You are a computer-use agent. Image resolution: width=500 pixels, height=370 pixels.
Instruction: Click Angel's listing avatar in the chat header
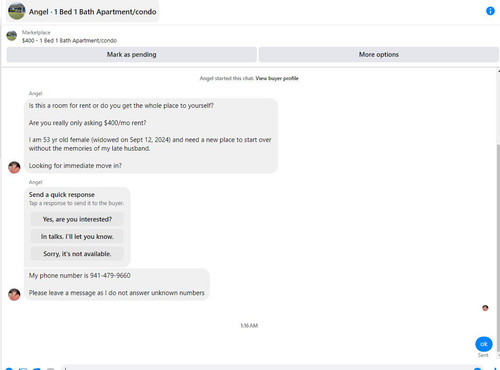pyautogui.click(x=16, y=11)
